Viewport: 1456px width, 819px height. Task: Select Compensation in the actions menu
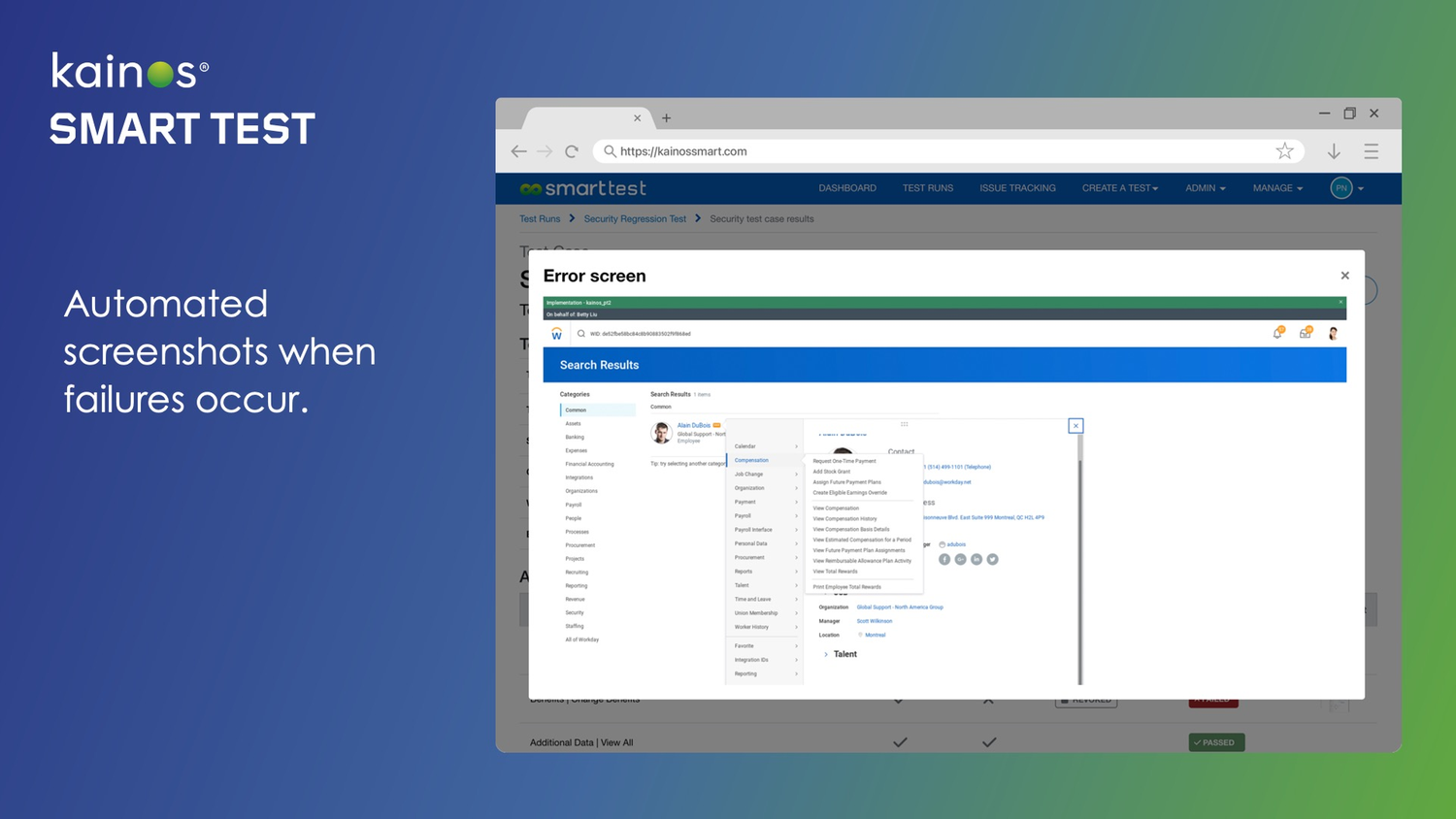click(752, 460)
